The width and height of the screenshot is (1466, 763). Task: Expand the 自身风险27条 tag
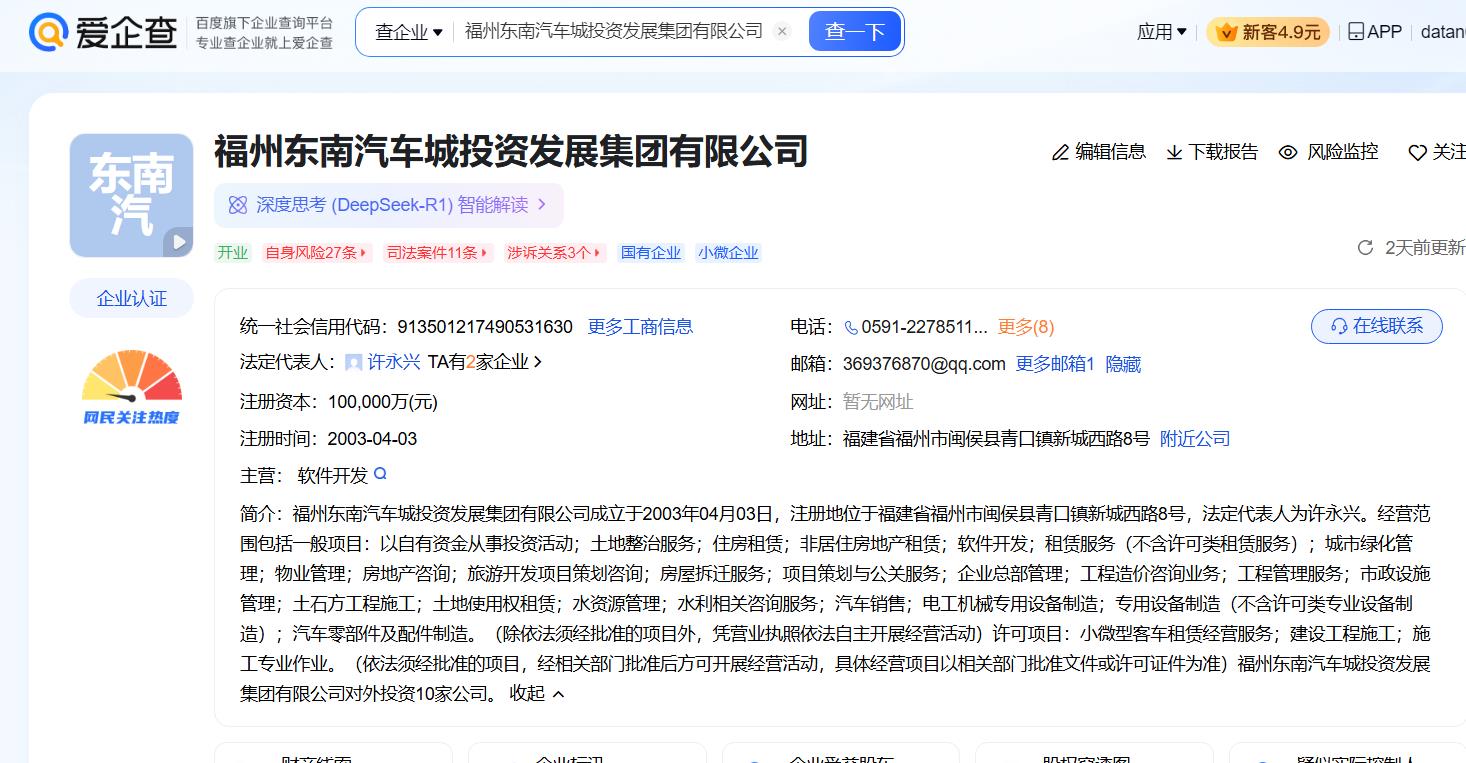316,253
